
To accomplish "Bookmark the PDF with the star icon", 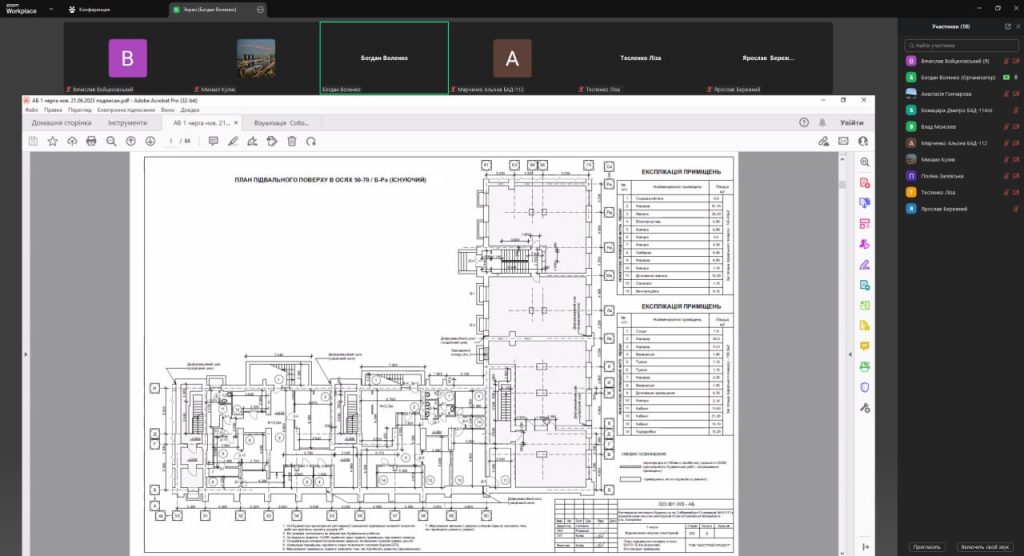I will click(x=52, y=141).
